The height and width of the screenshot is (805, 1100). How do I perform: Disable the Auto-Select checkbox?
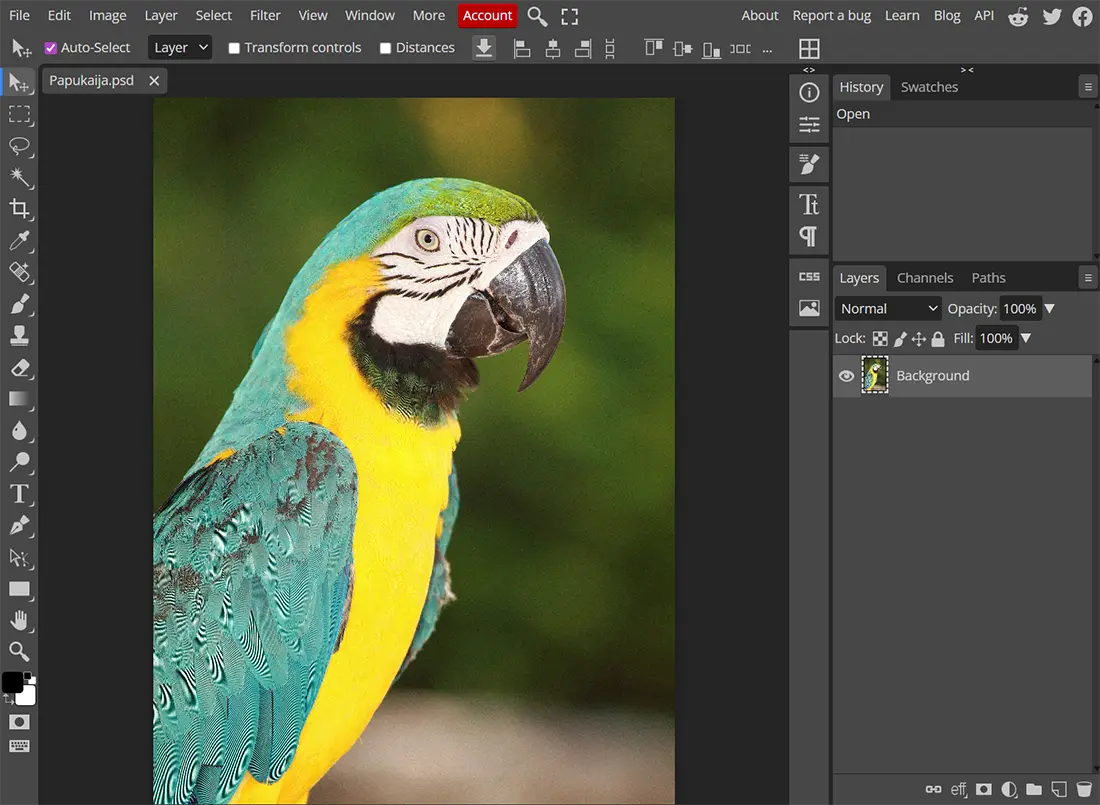tap(51, 48)
